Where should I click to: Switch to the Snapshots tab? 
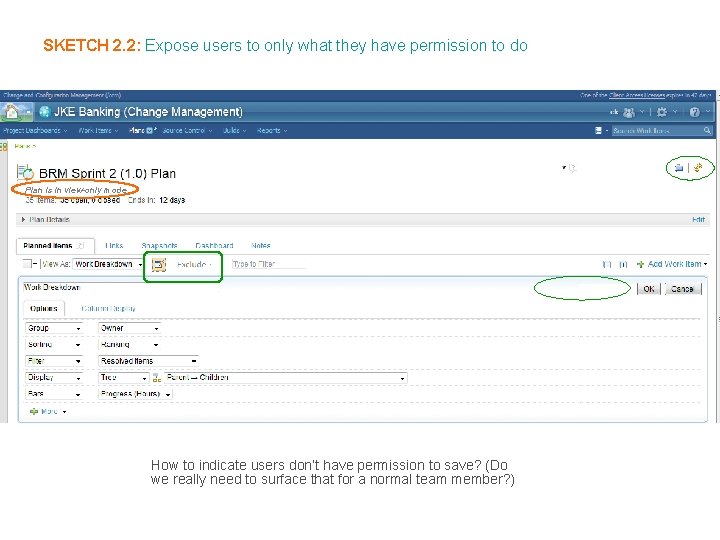(159, 246)
